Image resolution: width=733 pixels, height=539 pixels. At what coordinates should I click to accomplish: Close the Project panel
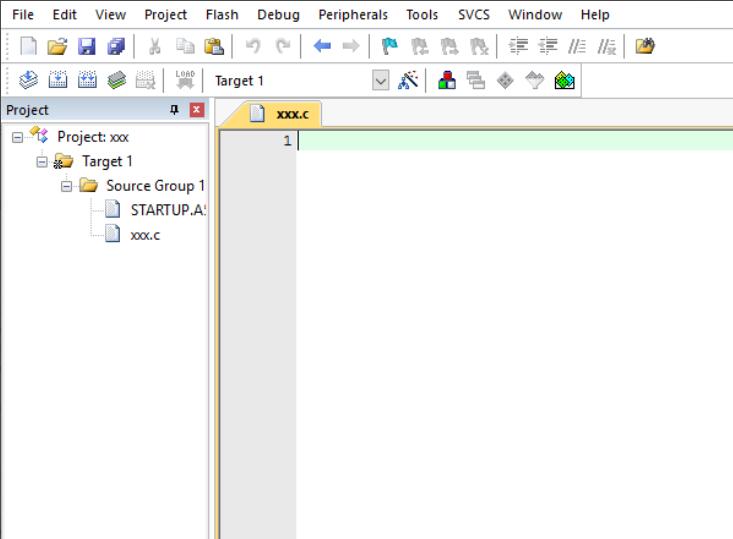pos(196,110)
